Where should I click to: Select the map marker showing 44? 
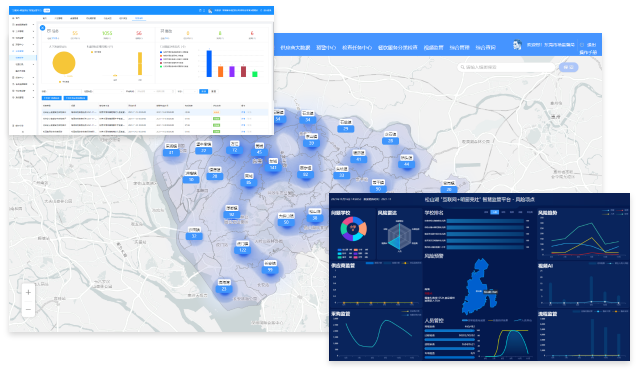click(406, 164)
